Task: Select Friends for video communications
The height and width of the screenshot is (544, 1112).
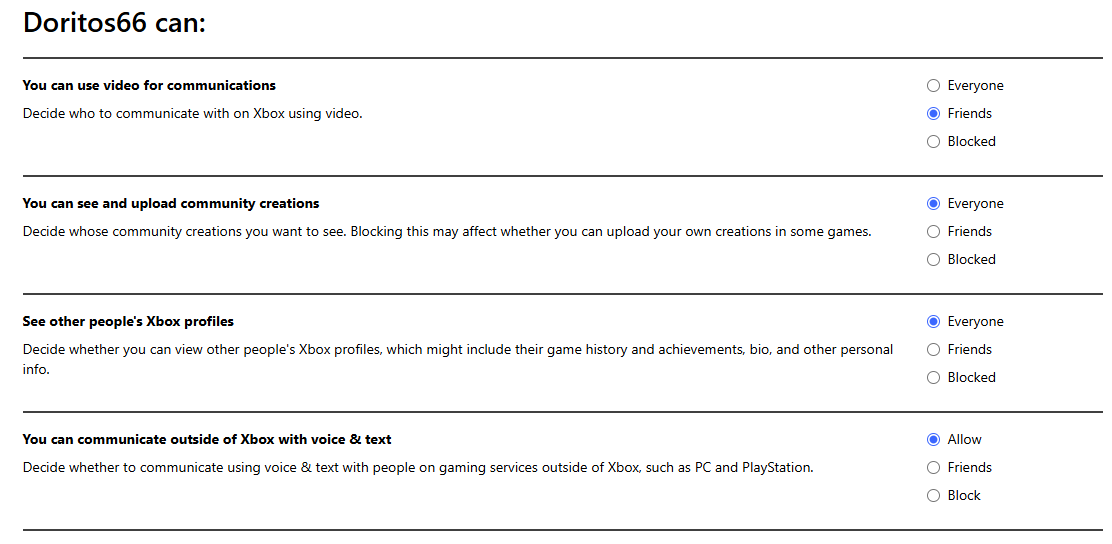Action: coord(933,113)
